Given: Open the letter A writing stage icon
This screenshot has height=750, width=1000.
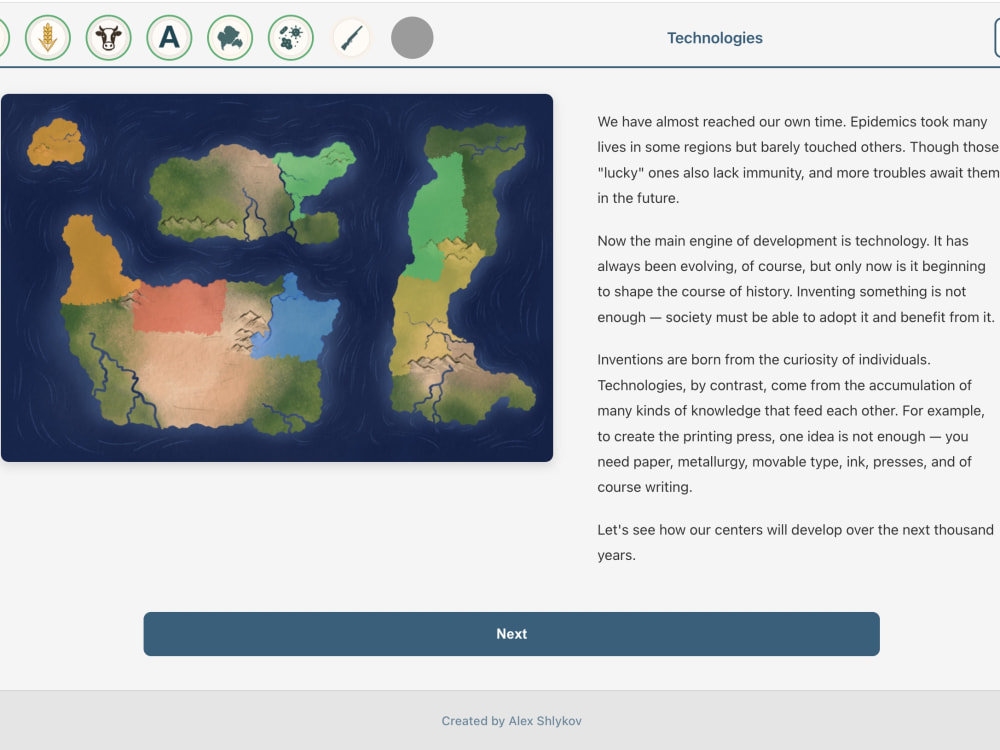Looking at the screenshot, I should pyautogui.click(x=169, y=38).
